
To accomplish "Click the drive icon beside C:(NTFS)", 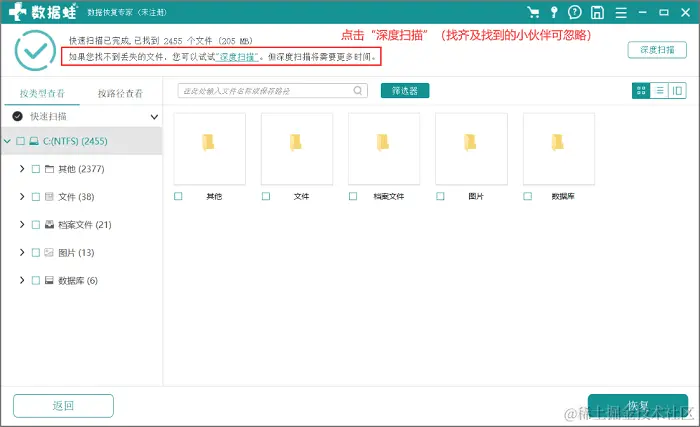I will pos(34,141).
